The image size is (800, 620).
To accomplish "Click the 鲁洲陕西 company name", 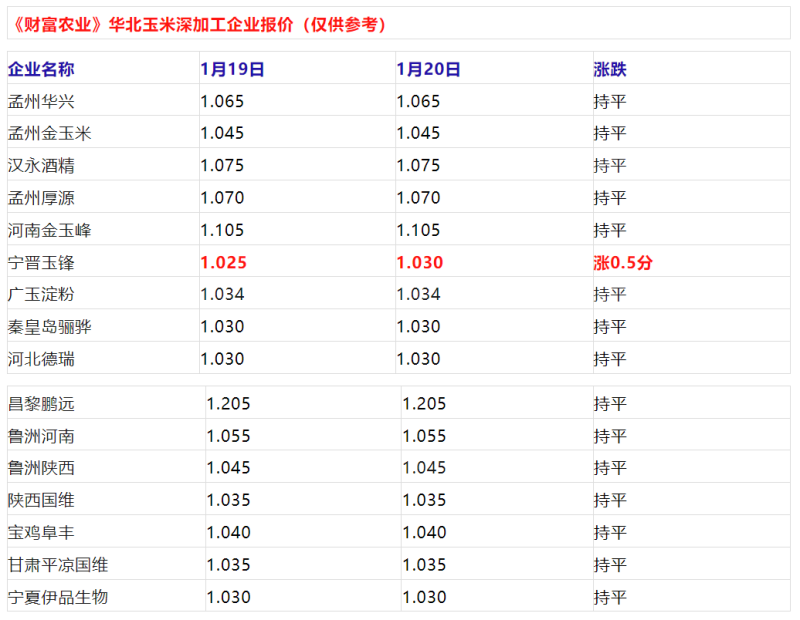I will [x=41, y=468].
